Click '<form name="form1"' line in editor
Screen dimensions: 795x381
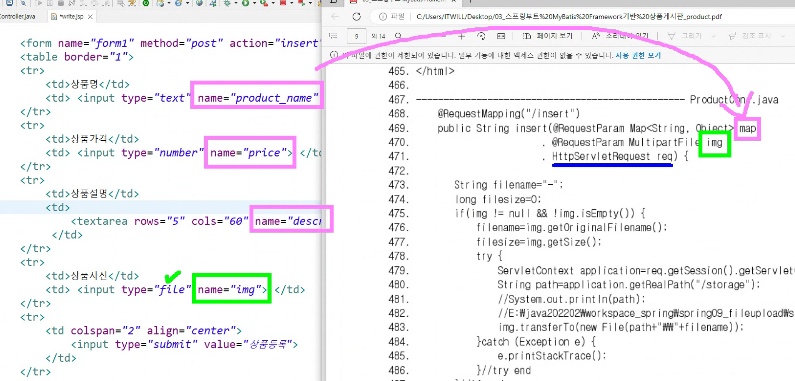[170, 43]
